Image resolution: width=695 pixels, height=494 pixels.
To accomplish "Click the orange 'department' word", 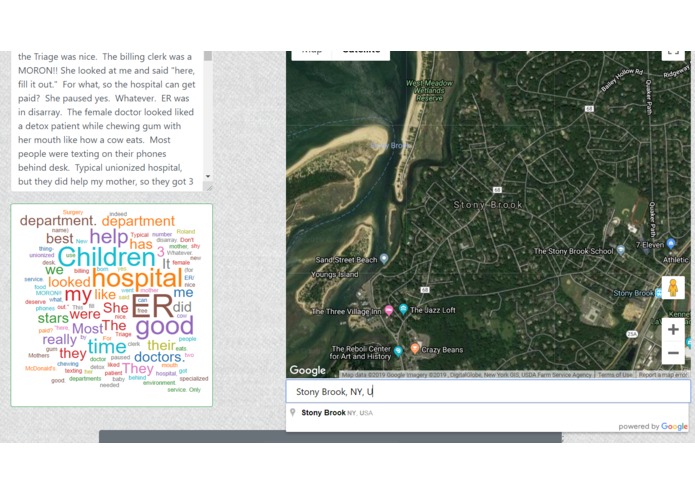I will point(138,221).
